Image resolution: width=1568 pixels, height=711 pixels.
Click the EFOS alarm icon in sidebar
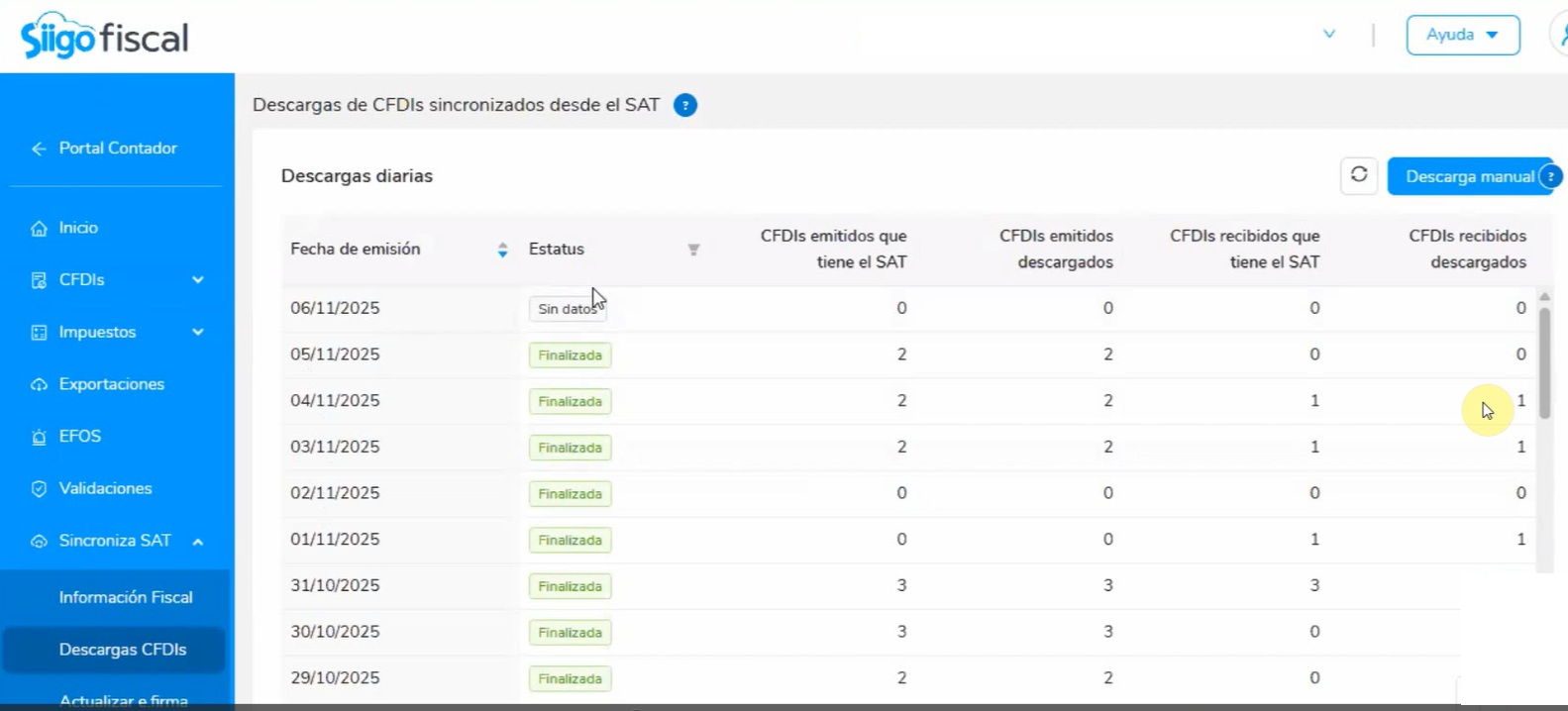[x=39, y=437]
